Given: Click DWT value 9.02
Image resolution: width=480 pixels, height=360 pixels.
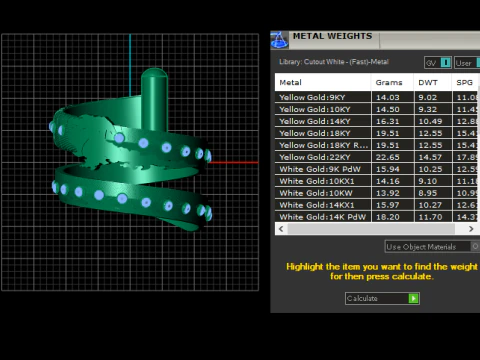Looking at the screenshot, I should click(428, 97).
